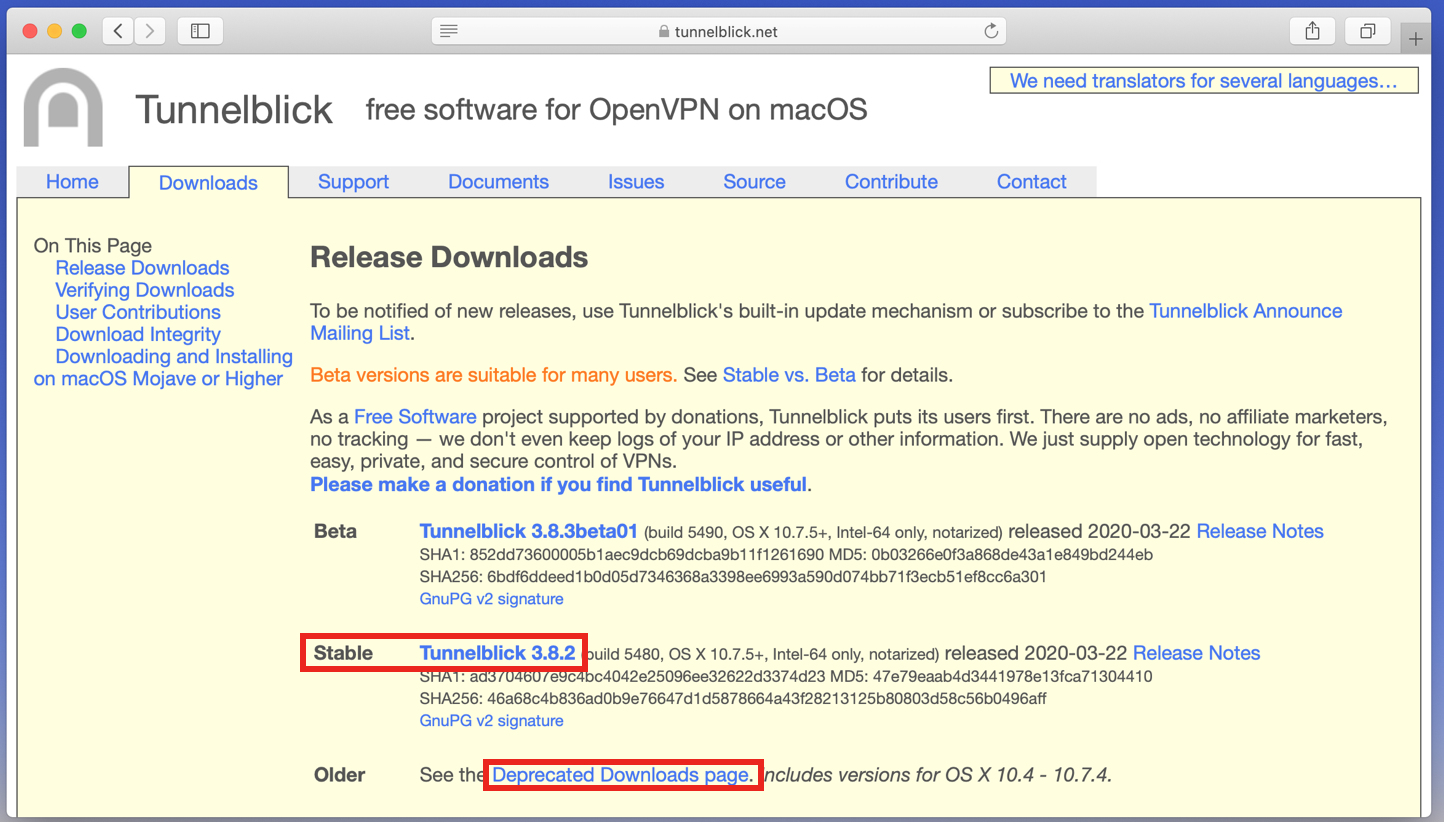The height and width of the screenshot is (822, 1444).
Task: Click the Beta SHA1 and MD5 line
Action: click(x=786, y=555)
